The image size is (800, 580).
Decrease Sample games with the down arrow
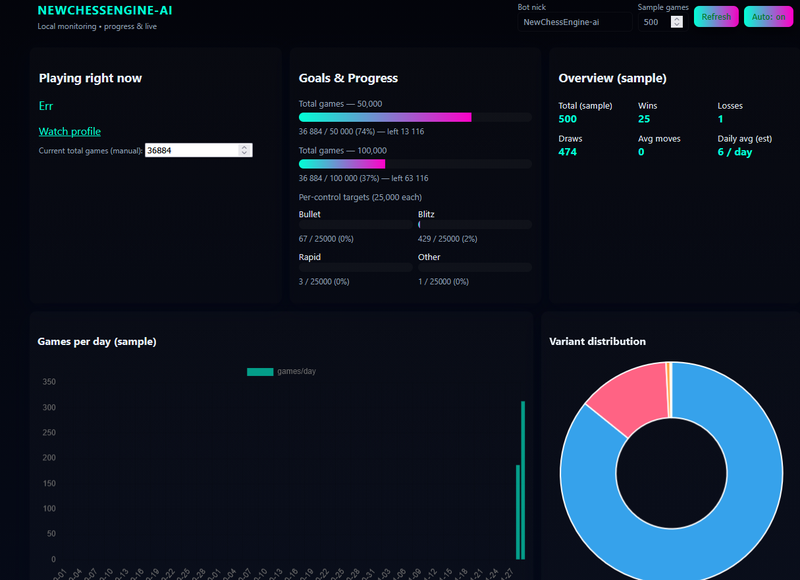[677, 25]
